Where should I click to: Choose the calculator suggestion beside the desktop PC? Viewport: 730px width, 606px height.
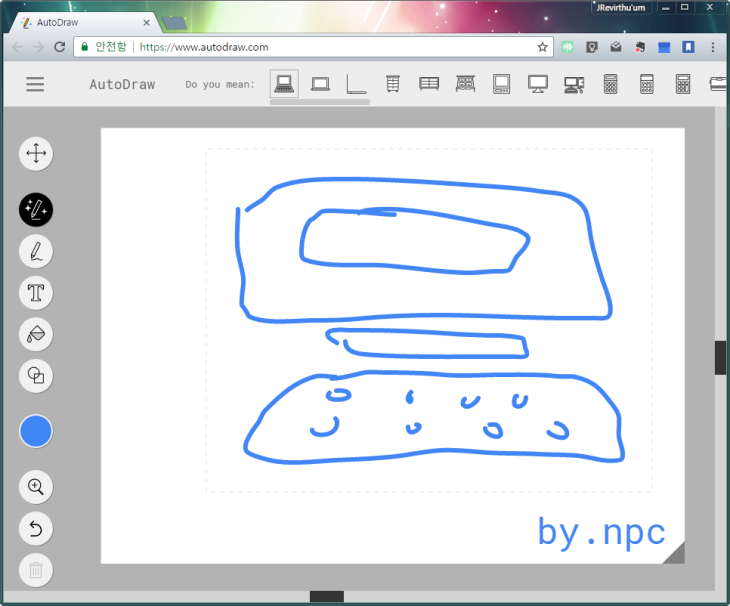pyautogui.click(x=610, y=84)
